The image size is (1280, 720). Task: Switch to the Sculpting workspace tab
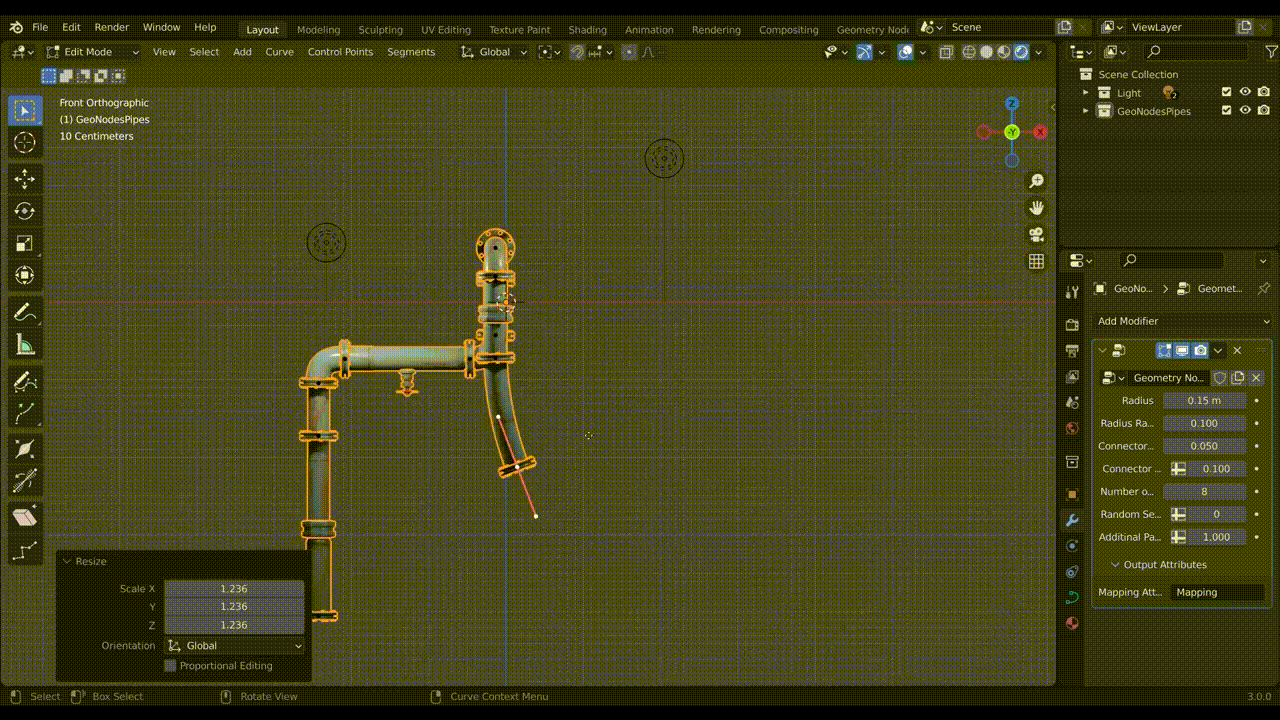coord(380,29)
